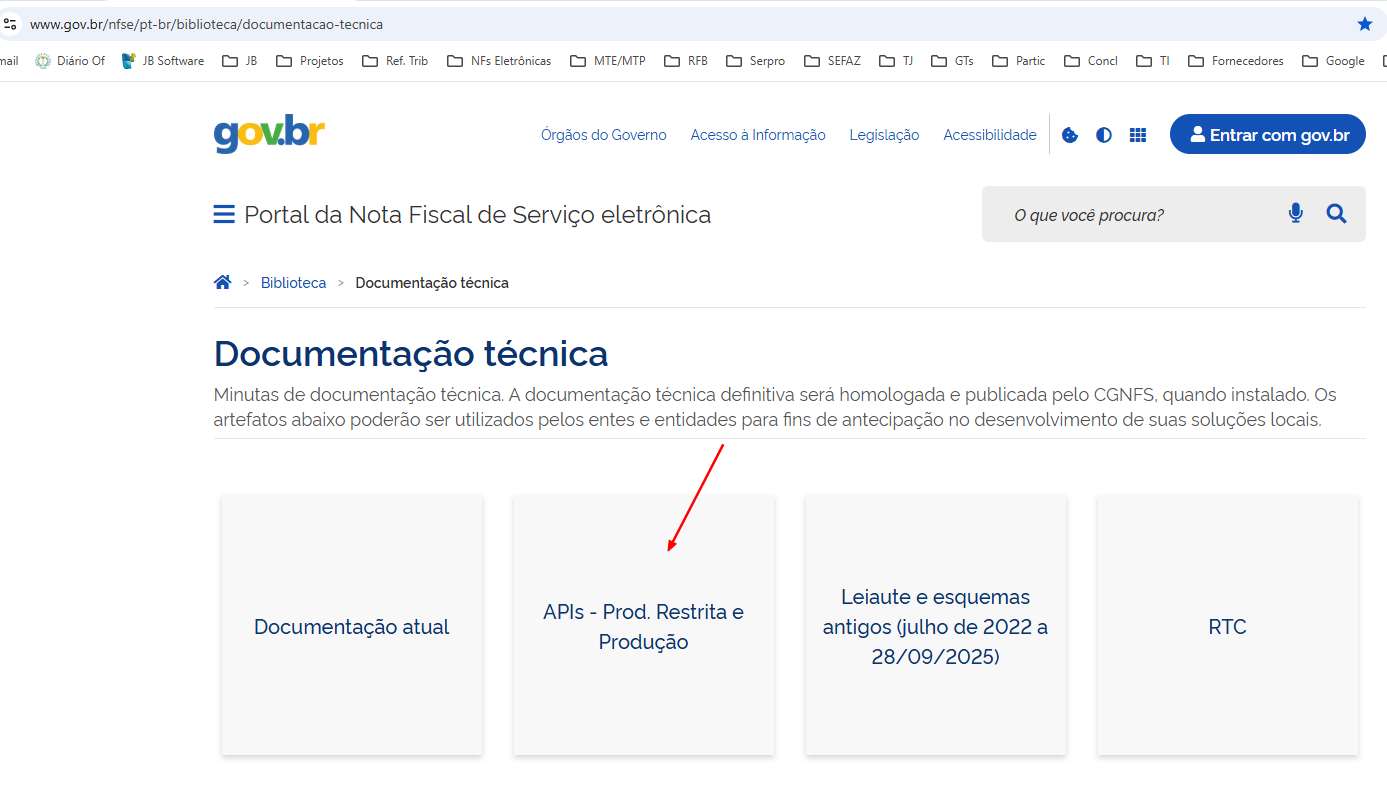The height and width of the screenshot is (791, 1387).
Task: Click Entrar com gov.br button
Action: click(x=1267, y=135)
